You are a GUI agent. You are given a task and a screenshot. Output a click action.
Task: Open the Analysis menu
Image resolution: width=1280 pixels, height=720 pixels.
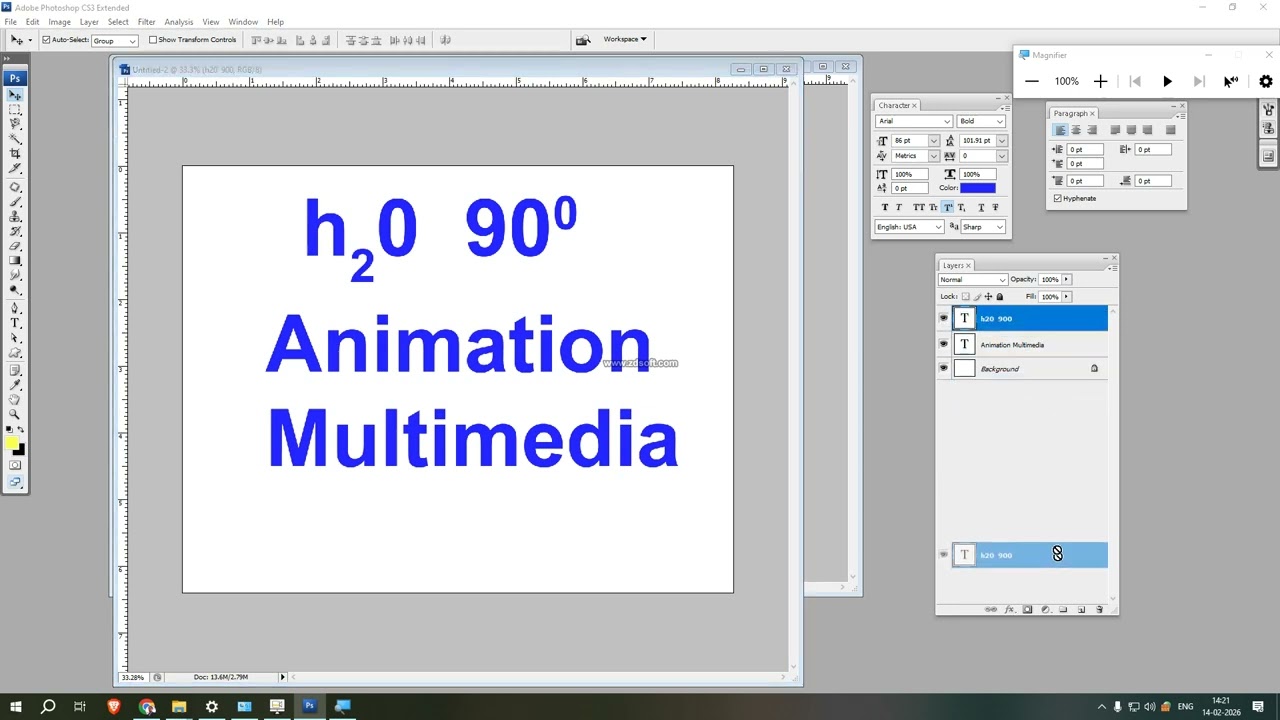[179, 22]
